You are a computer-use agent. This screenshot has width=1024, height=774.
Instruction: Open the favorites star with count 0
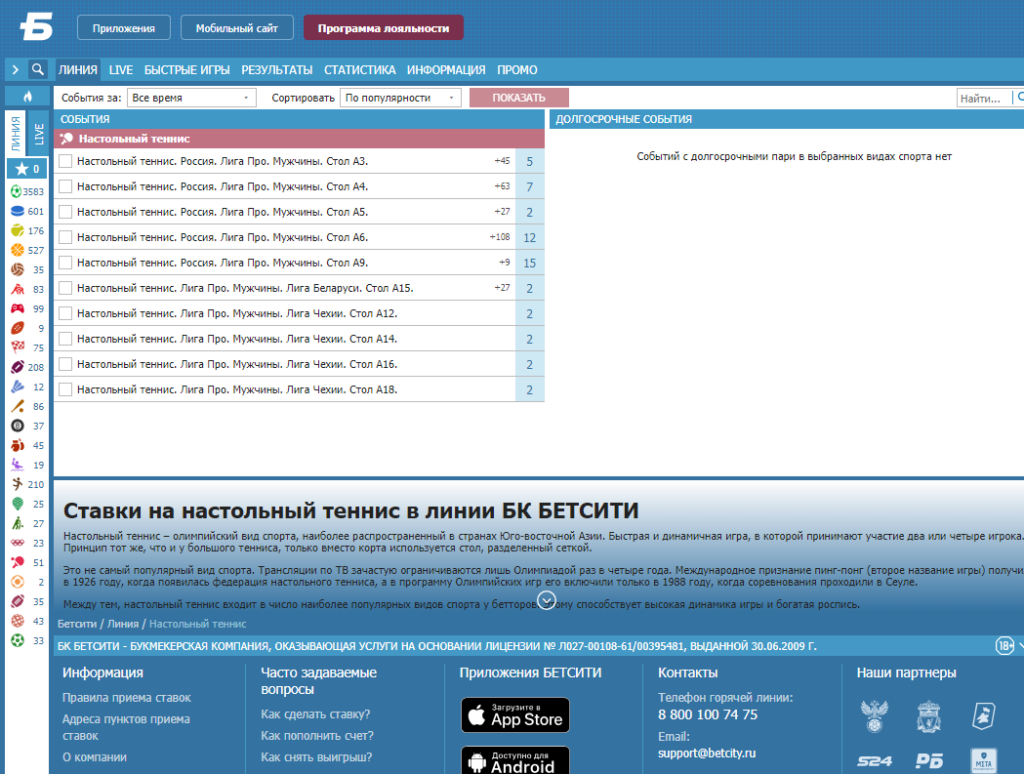point(27,169)
